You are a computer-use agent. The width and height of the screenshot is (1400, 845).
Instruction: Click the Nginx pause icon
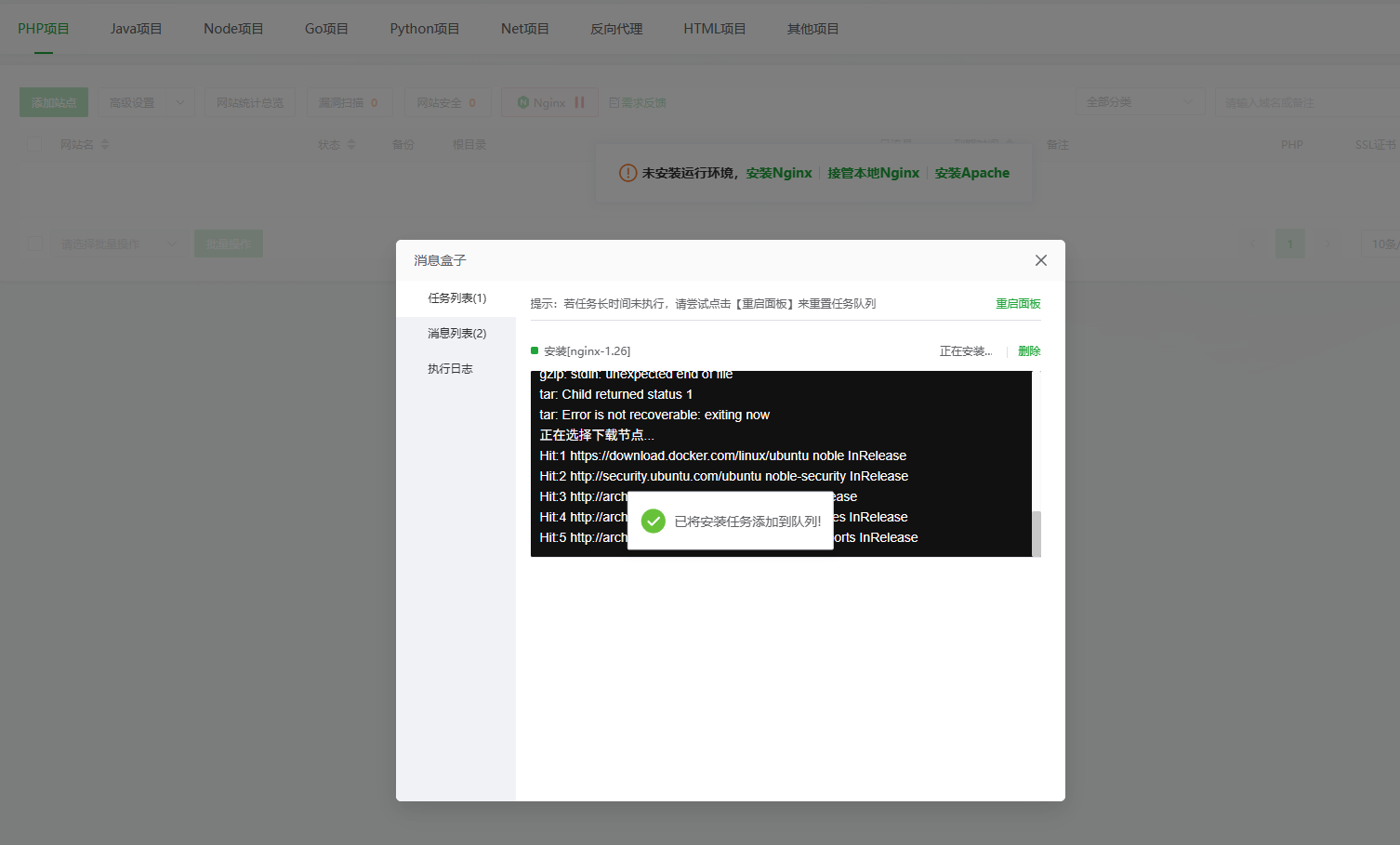click(x=580, y=102)
